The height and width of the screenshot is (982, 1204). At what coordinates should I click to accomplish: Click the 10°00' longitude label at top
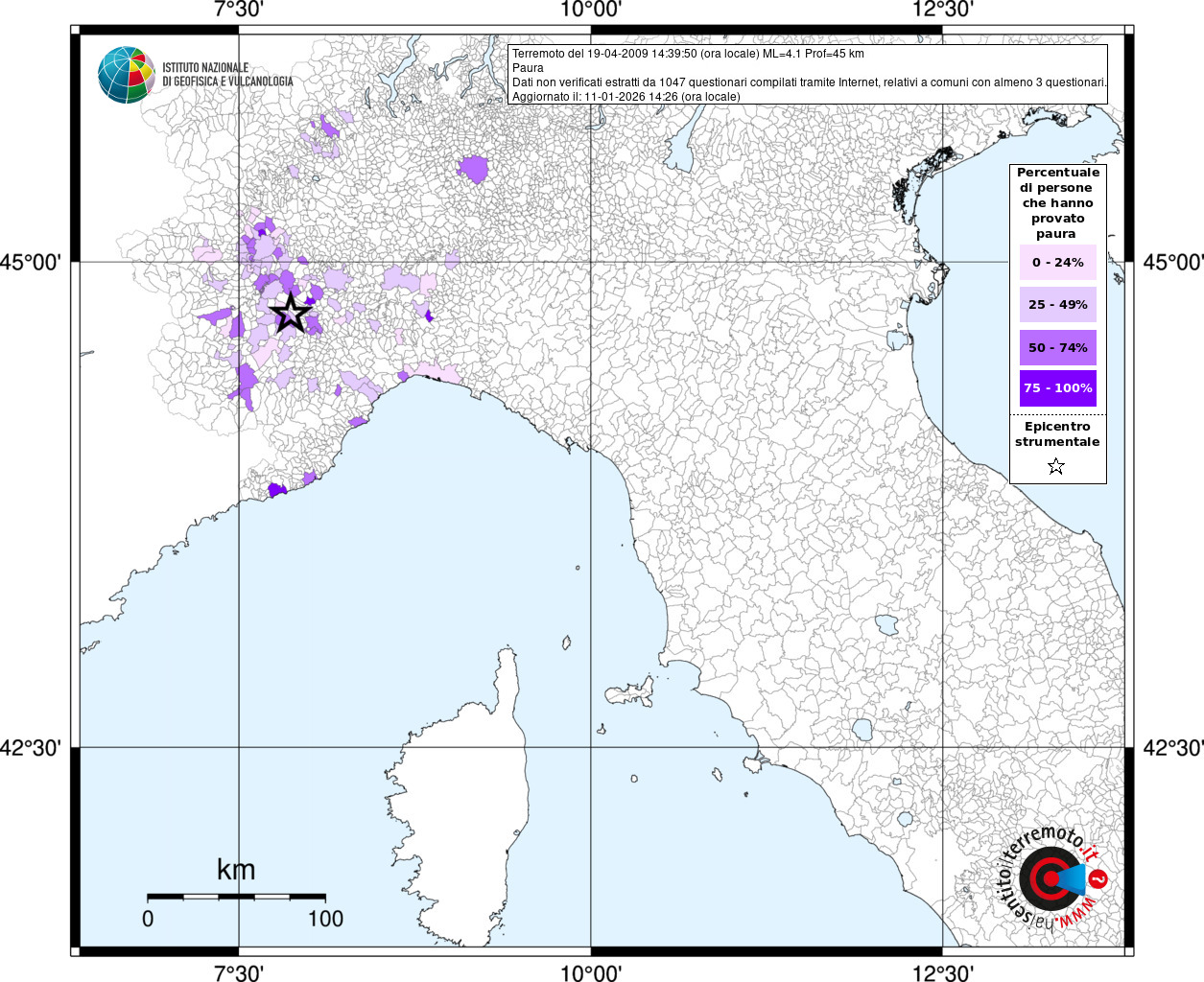(x=591, y=11)
